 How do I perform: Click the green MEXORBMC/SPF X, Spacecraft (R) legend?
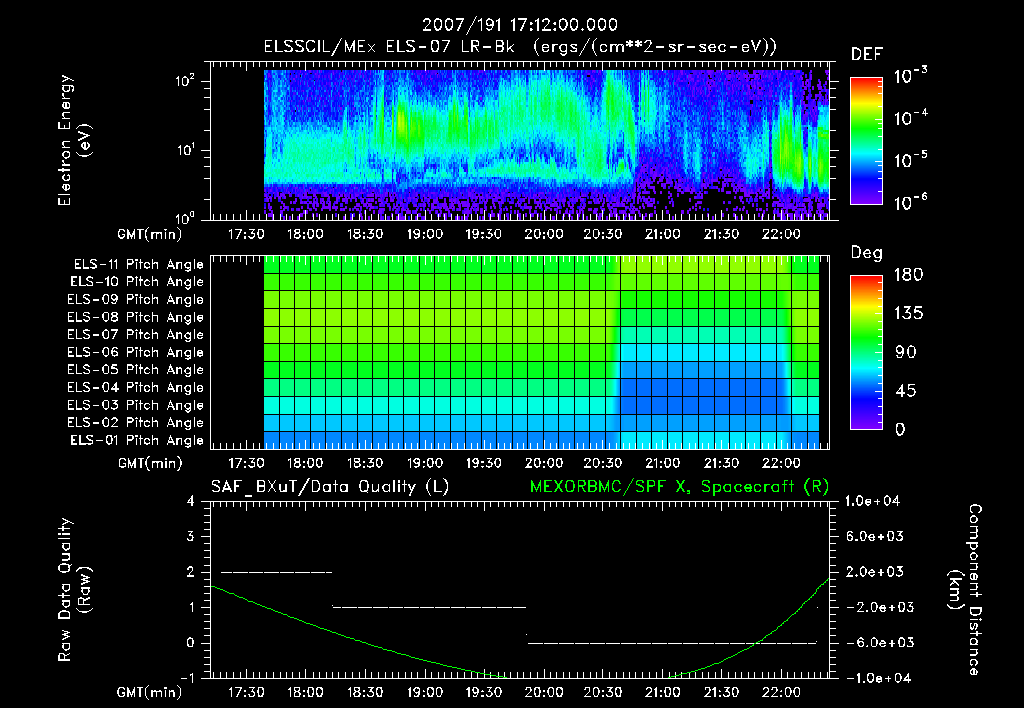coord(679,487)
